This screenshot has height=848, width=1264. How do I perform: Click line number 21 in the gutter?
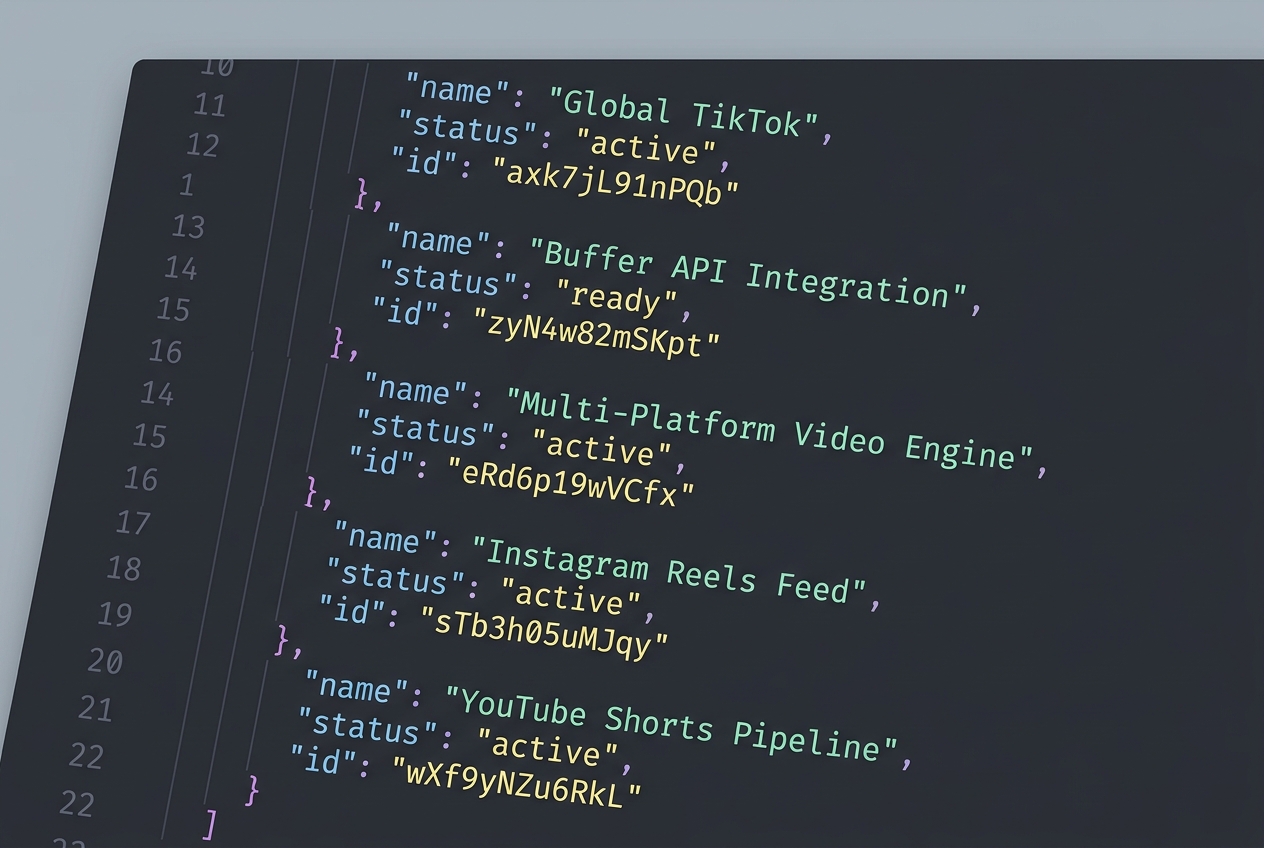click(x=96, y=708)
